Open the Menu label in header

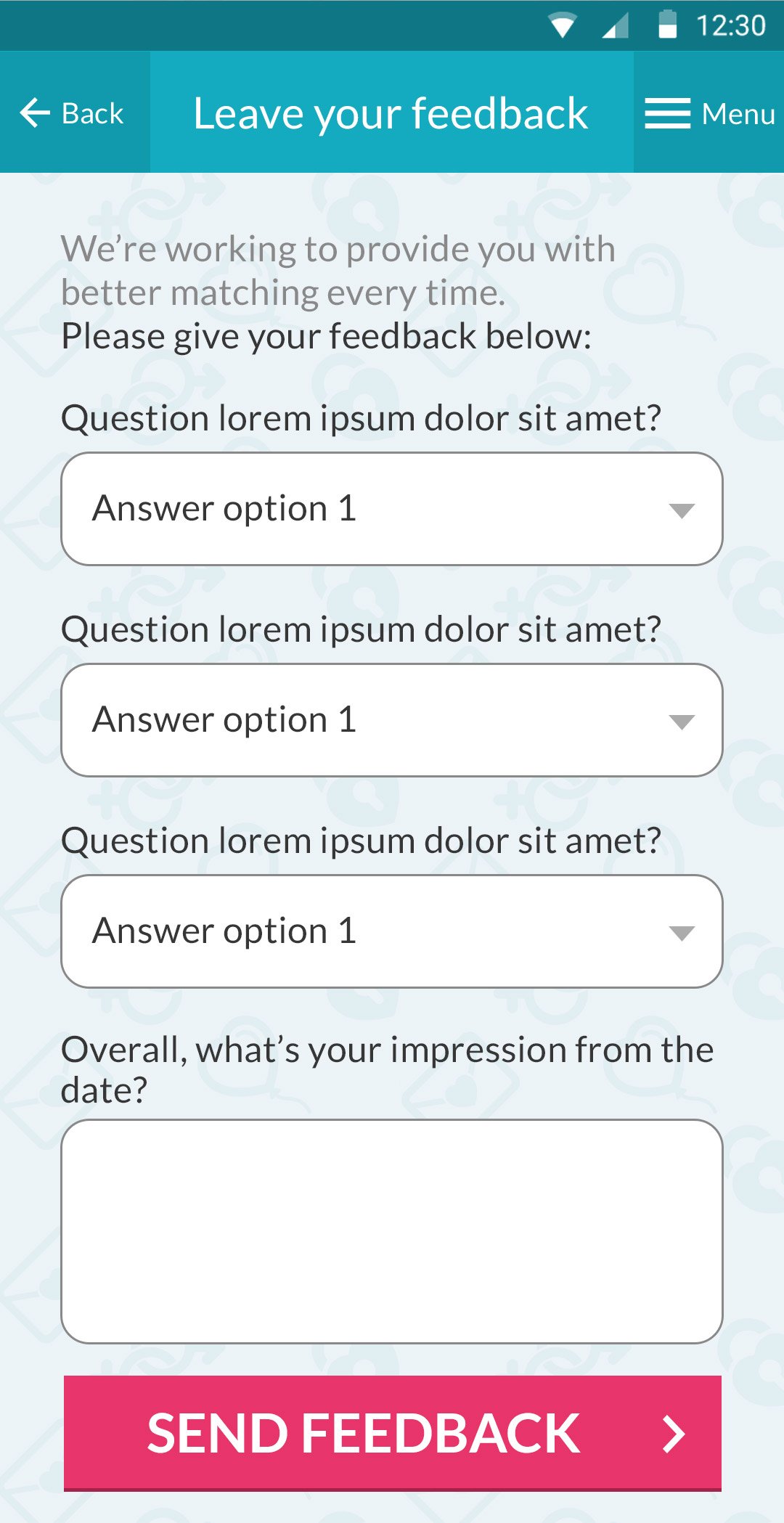click(x=738, y=114)
